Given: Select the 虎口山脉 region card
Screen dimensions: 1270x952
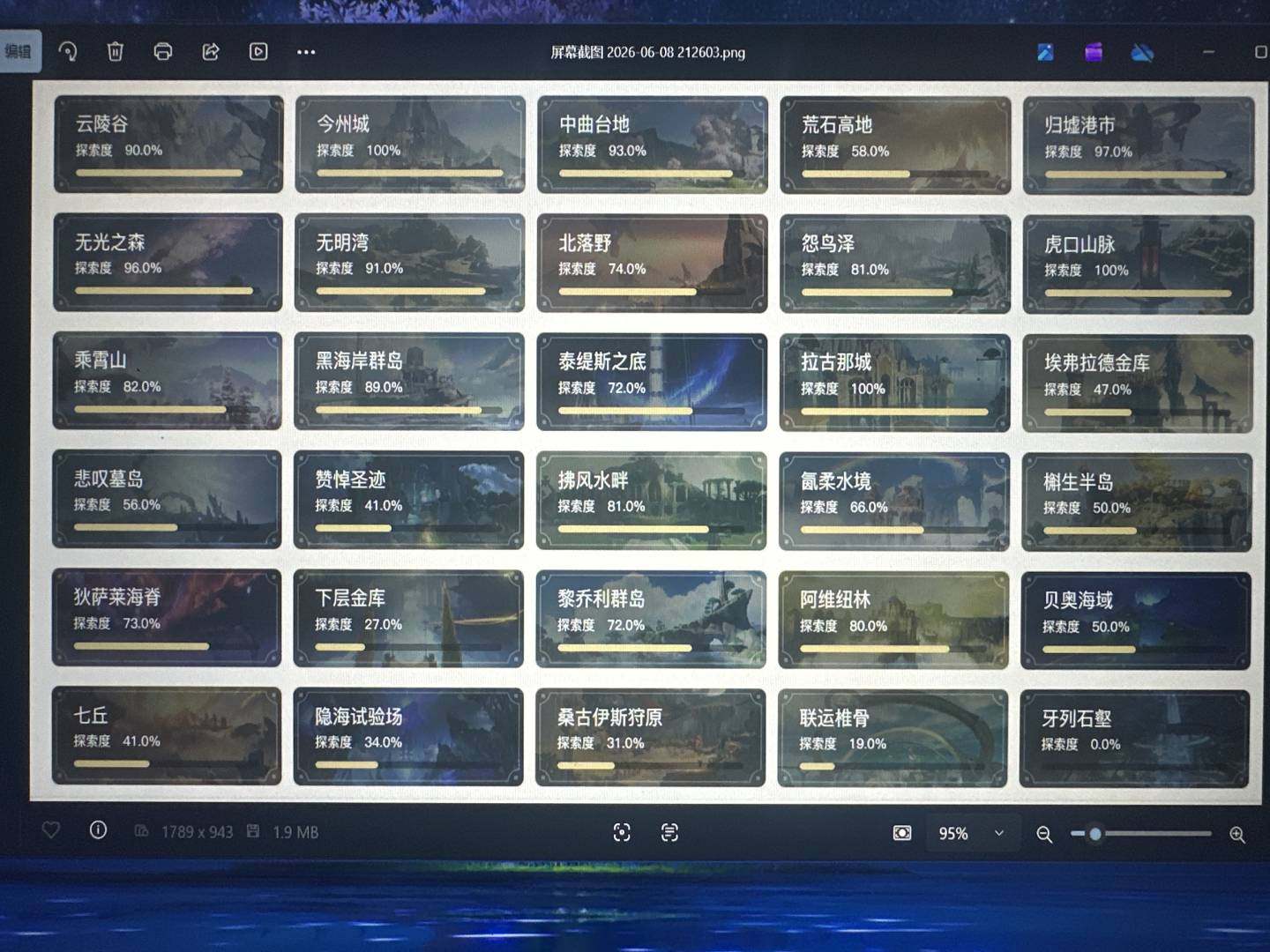Looking at the screenshot, I should point(1139,264).
